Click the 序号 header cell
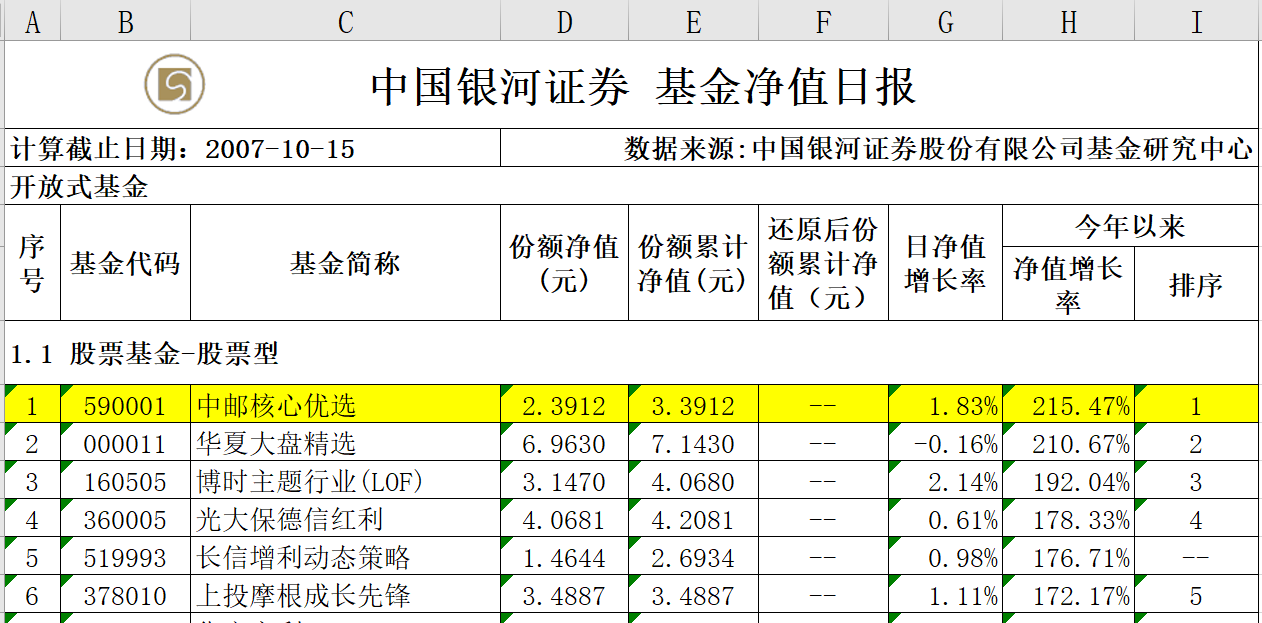Screen dimensions: 1262x623 click(x=32, y=263)
